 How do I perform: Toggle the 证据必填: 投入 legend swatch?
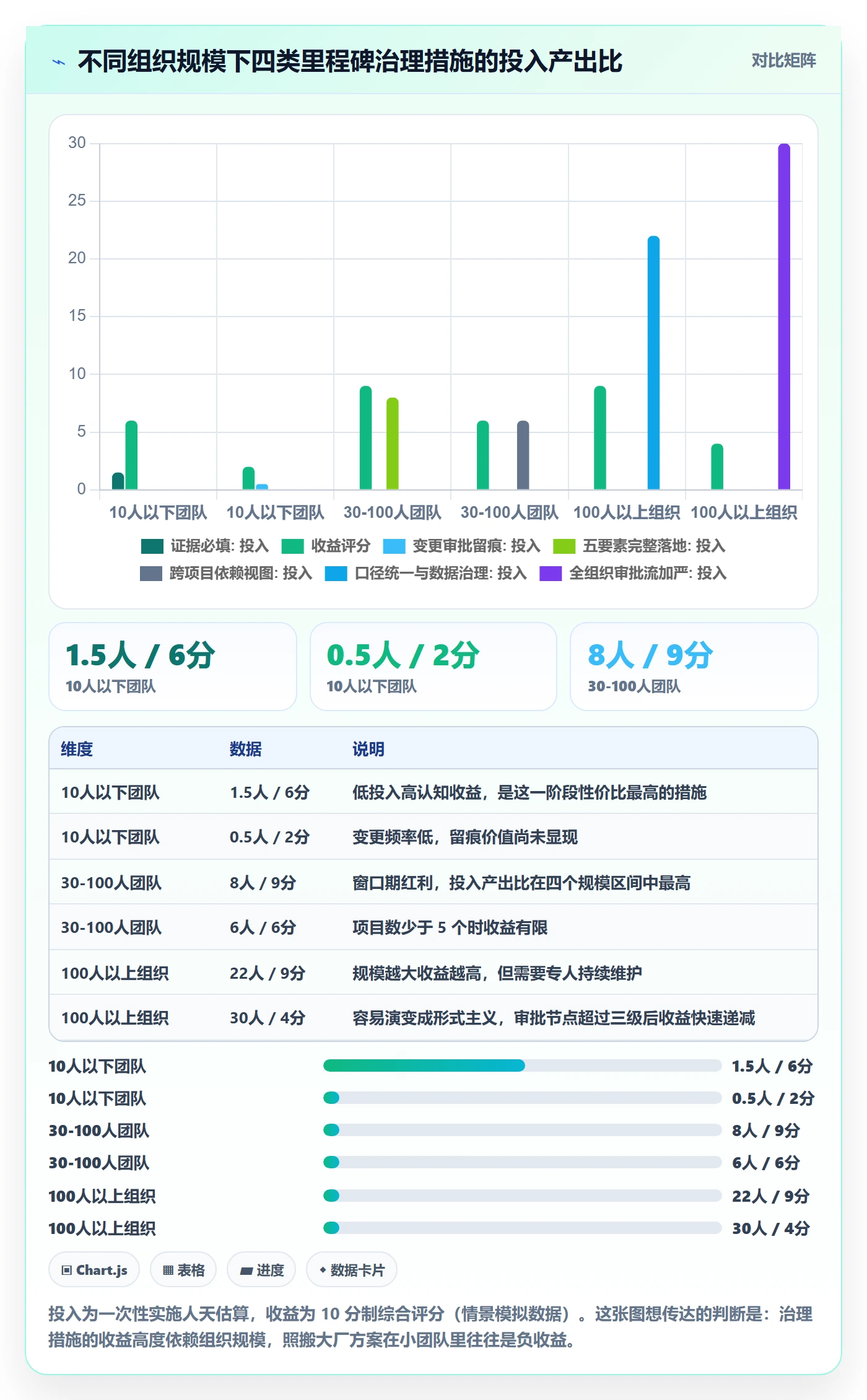152,546
